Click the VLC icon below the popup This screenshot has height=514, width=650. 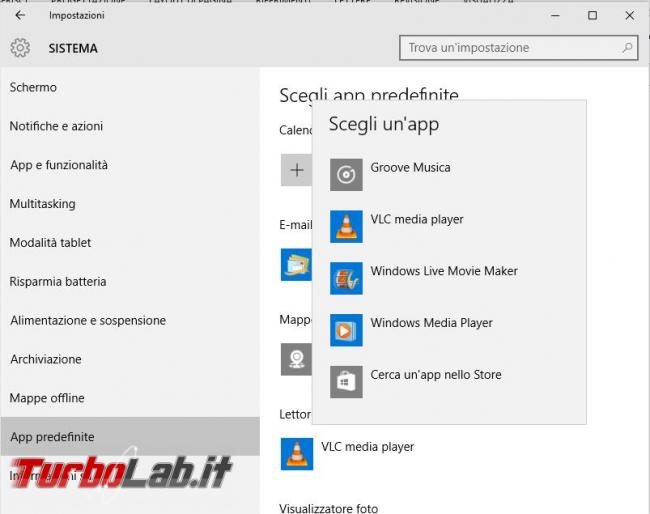click(x=297, y=454)
